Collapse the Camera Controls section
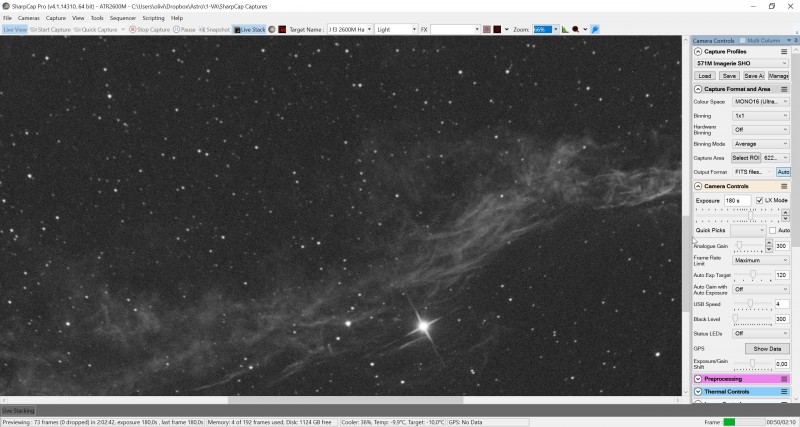800x427 pixels. click(698, 186)
